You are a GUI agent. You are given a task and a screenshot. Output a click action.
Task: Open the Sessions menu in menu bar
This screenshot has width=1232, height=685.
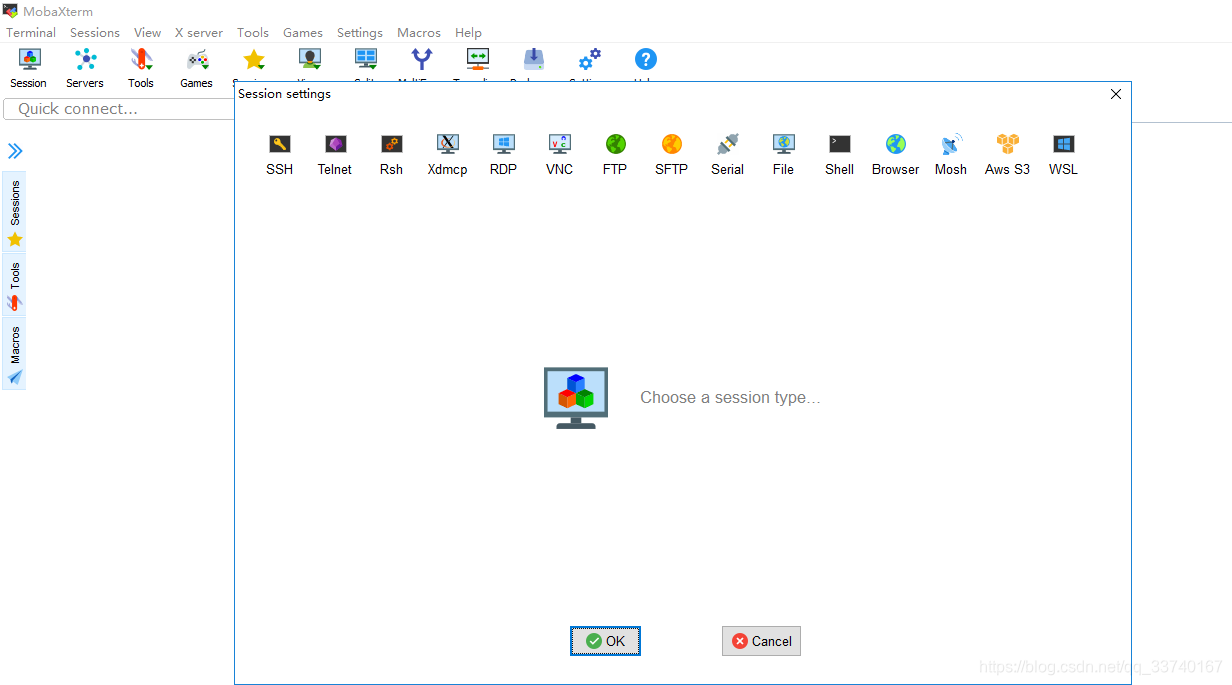(95, 32)
